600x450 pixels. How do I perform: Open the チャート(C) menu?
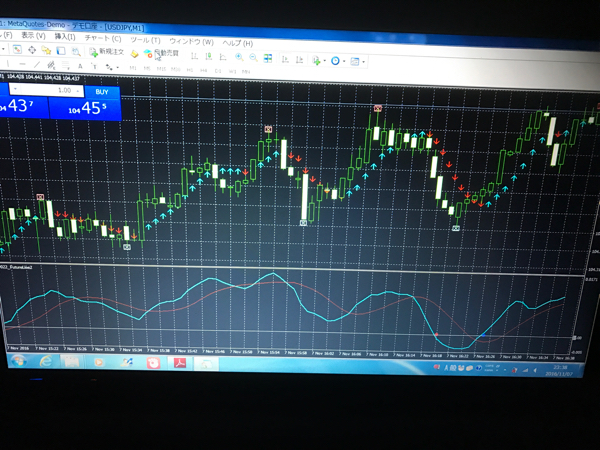[103, 38]
